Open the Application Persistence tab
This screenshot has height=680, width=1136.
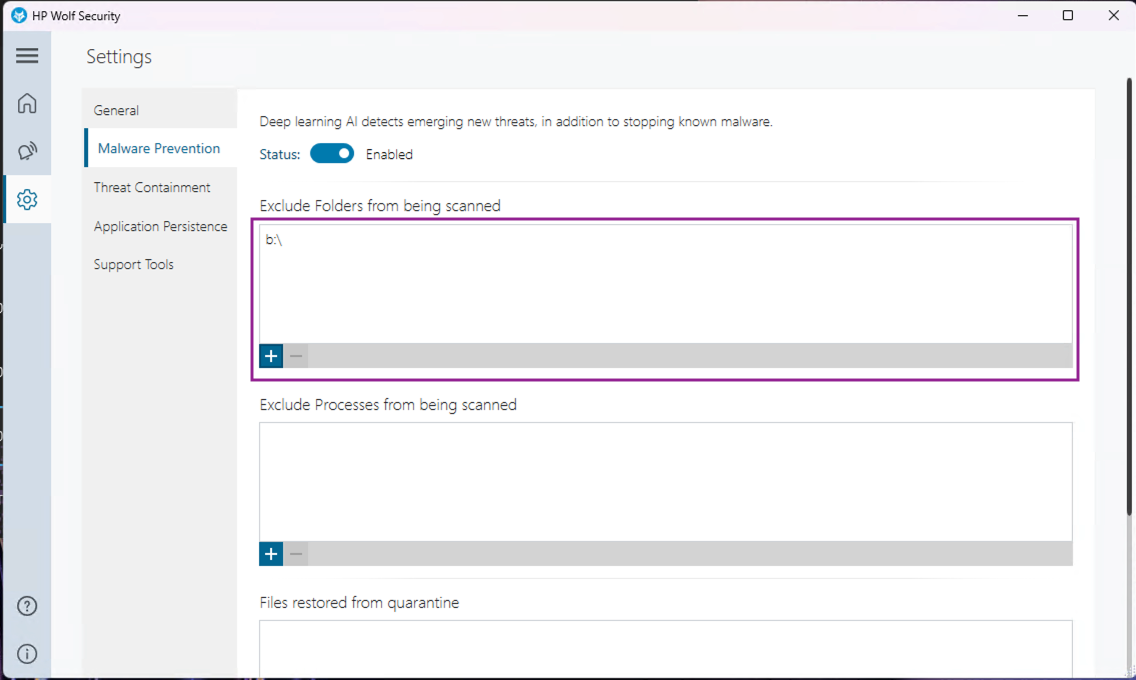pyautogui.click(x=160, y=226)
